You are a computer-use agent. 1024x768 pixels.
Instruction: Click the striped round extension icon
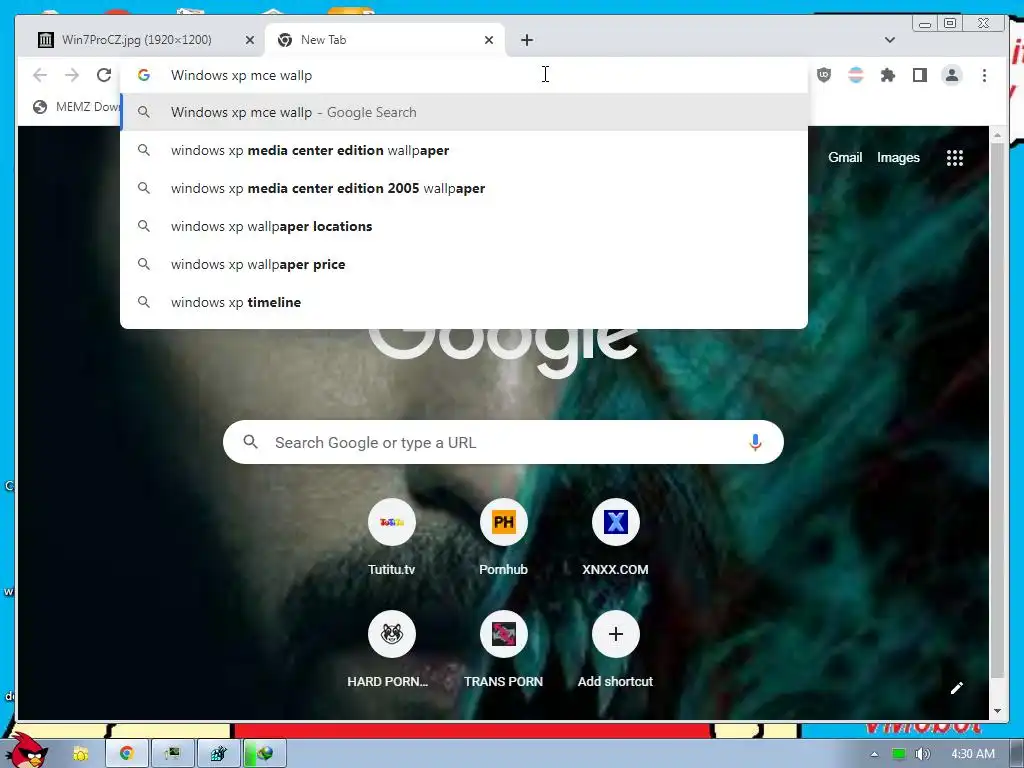(x=856, y=75)
